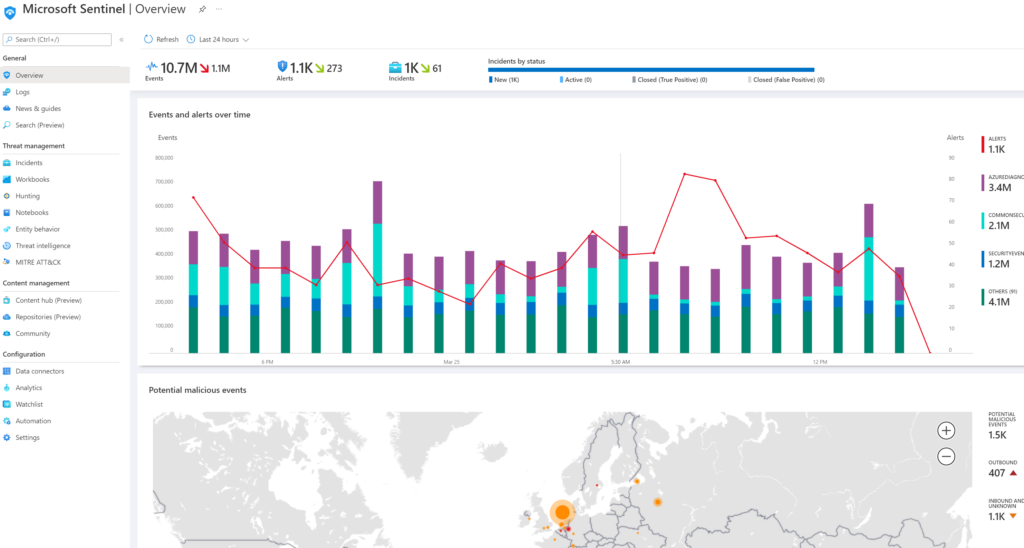Click the Logs icon in sidebar
Viewport: 1024px width, 548px height.
pos(7,92)
